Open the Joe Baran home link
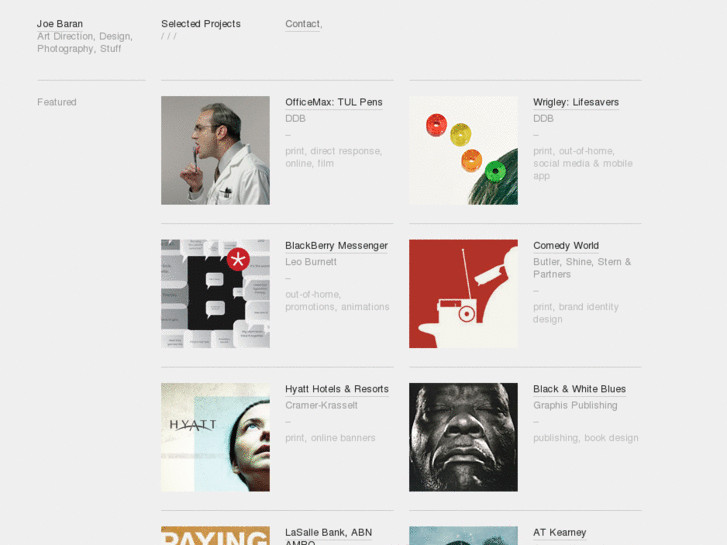Screen dimensions: 727x545 tap(60, 24)
